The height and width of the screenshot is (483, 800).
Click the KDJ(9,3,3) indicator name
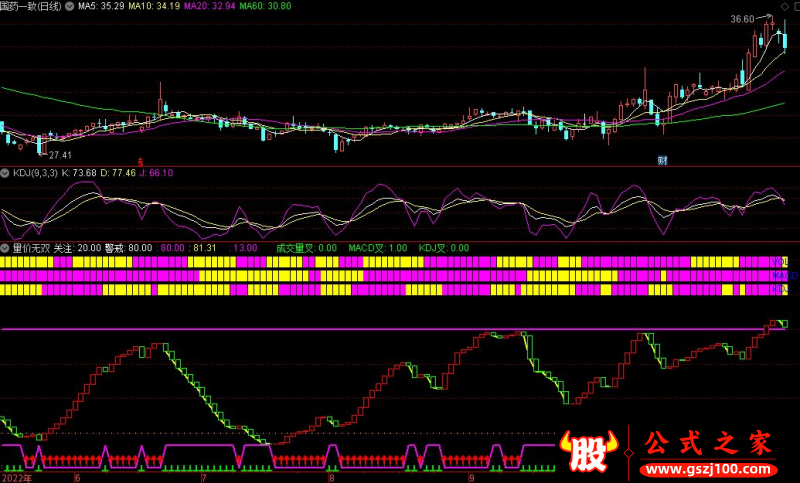(x=35, y=173)
